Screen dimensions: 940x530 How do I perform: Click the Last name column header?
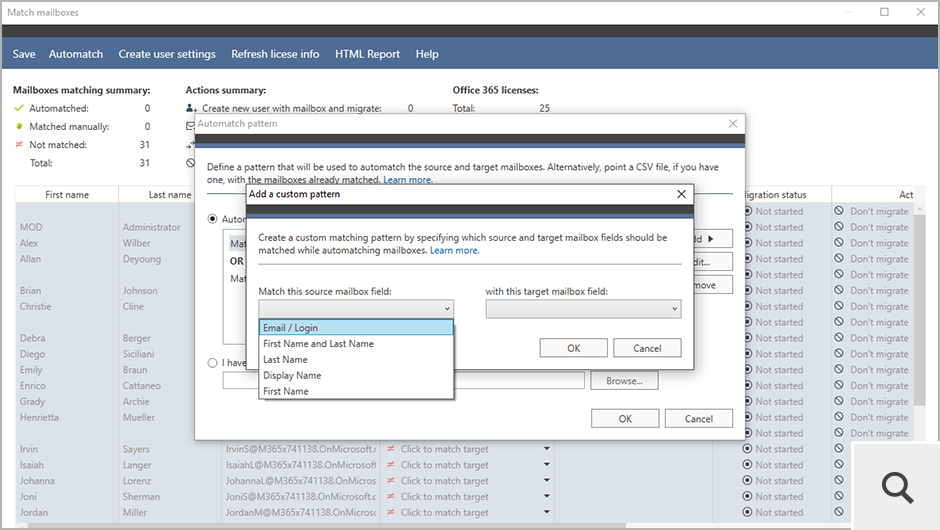tap(170, 194)
